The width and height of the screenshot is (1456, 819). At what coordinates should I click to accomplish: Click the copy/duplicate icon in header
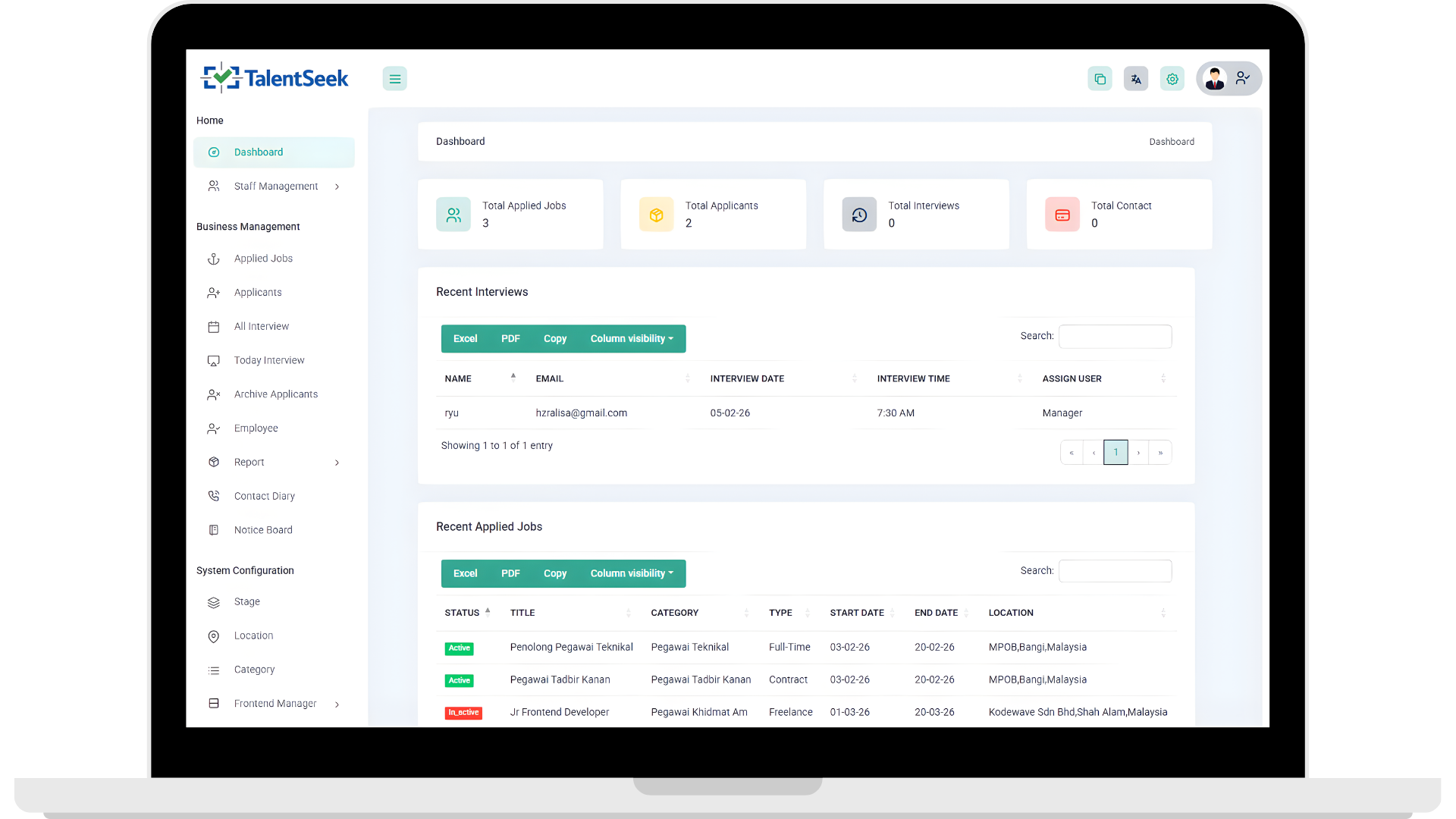click(1100, 79)
